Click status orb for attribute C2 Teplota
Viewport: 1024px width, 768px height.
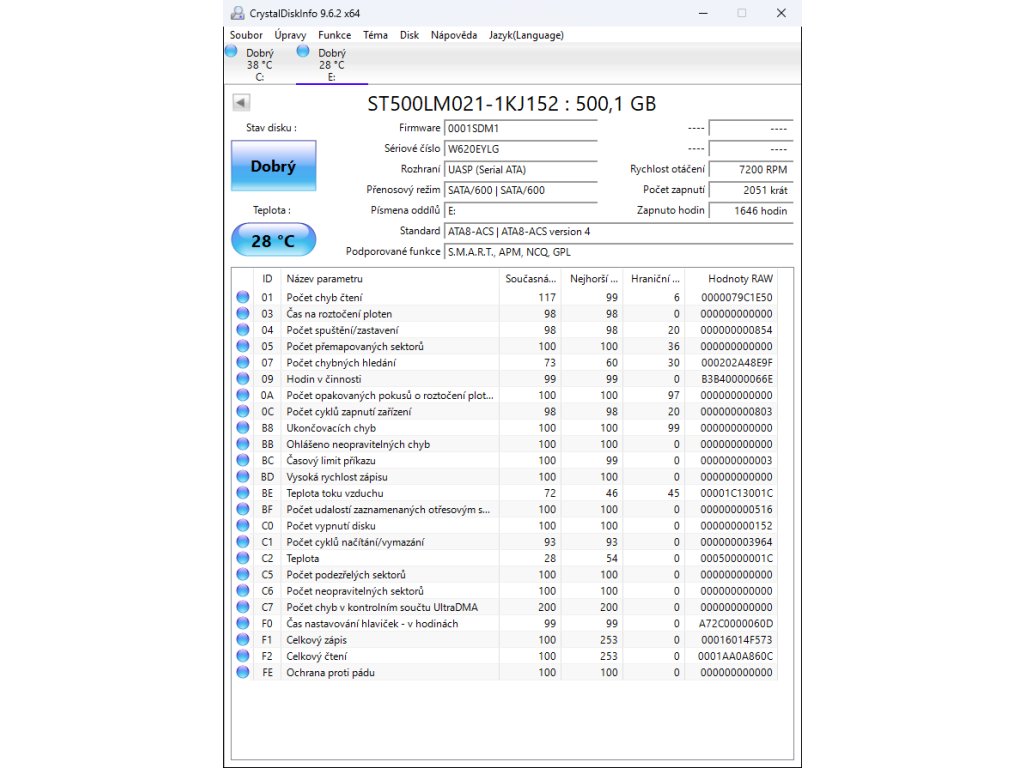tap(243, 559)
